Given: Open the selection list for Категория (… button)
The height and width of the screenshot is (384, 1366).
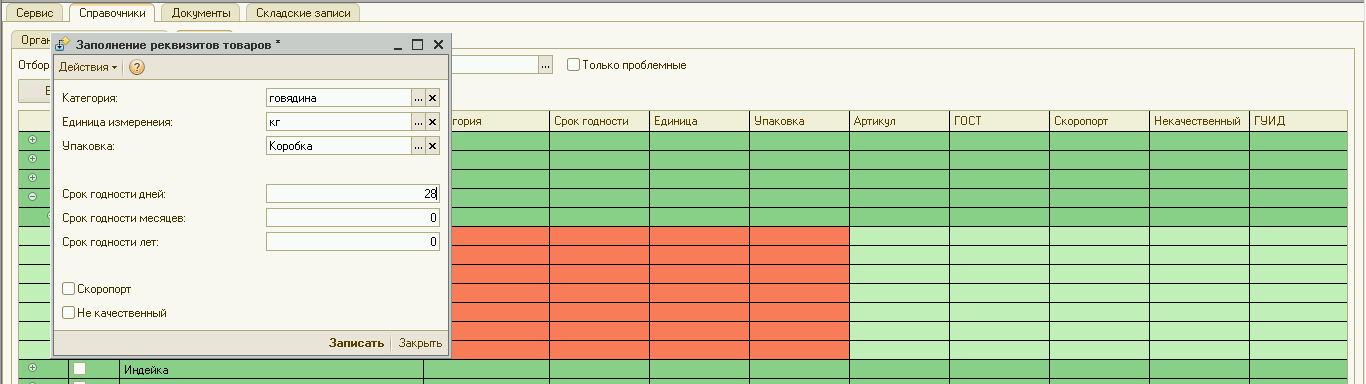Looking at the screenshot, I should tap(419, 98).
